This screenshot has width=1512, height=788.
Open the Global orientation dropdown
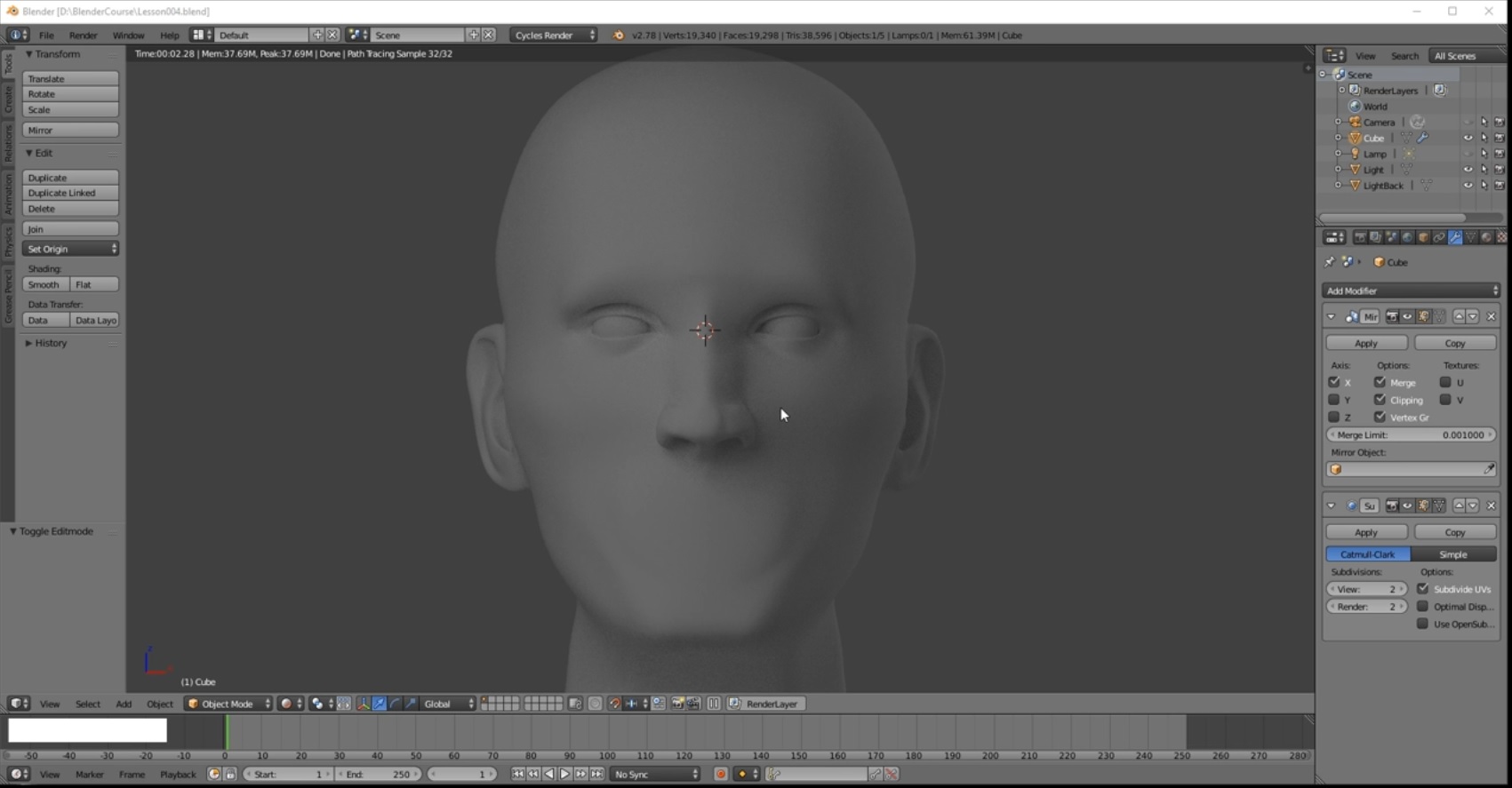[448, 704]
